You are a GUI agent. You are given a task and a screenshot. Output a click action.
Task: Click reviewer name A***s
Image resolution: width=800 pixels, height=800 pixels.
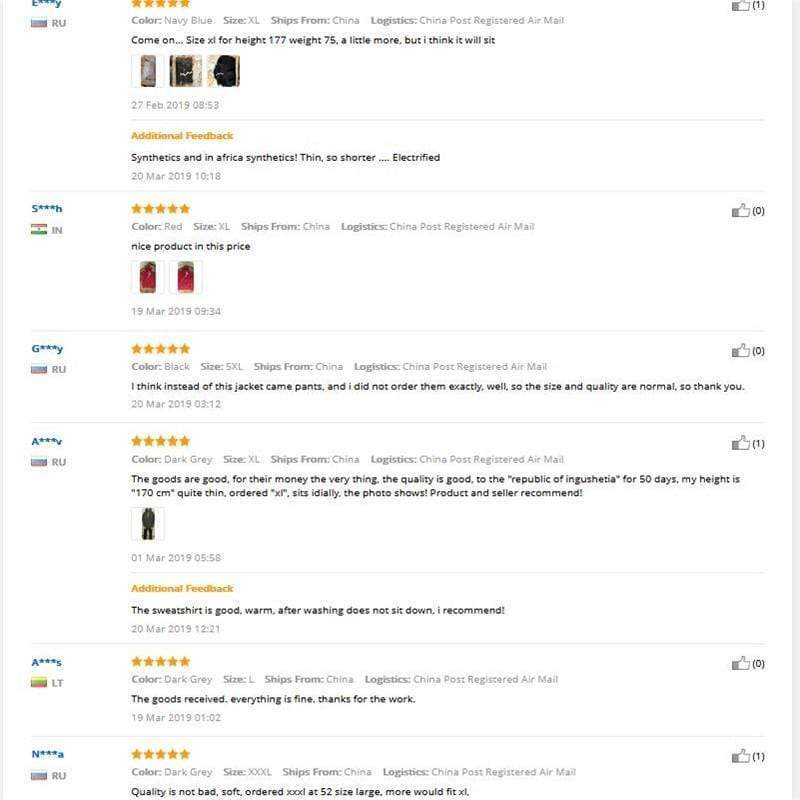tap(47, 662)
